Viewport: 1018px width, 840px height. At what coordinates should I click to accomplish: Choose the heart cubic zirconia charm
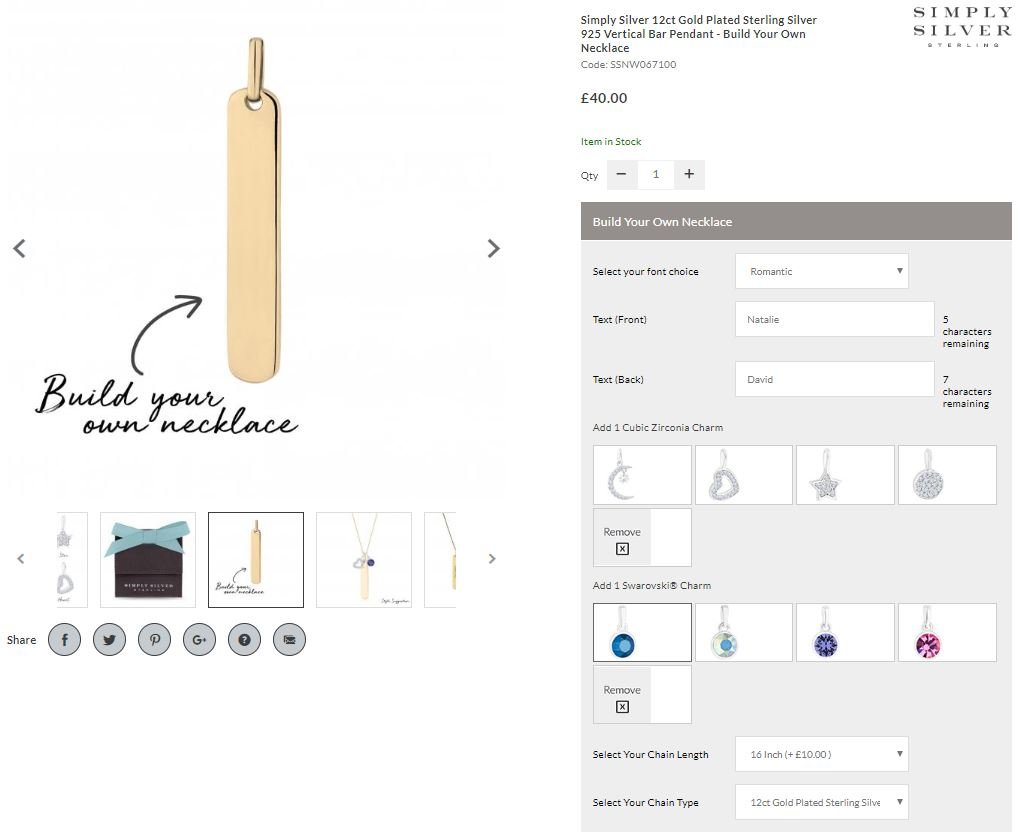(x=744, y=475)
